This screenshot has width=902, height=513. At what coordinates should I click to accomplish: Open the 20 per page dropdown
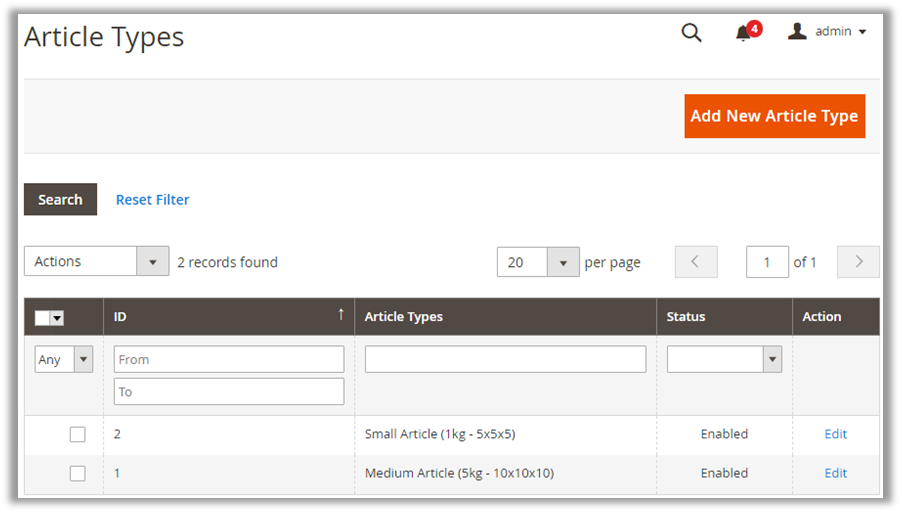click(x=563, y=262)
